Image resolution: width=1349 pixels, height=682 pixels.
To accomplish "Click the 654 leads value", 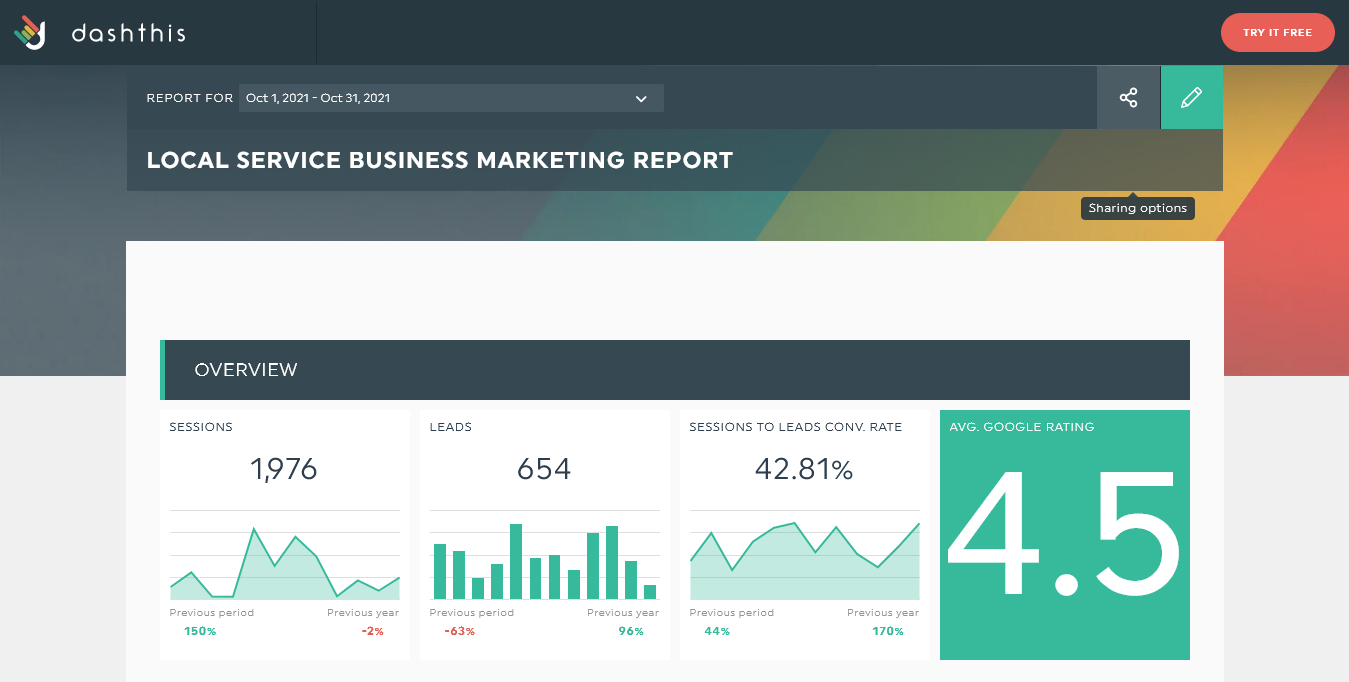I will point(545,469).
